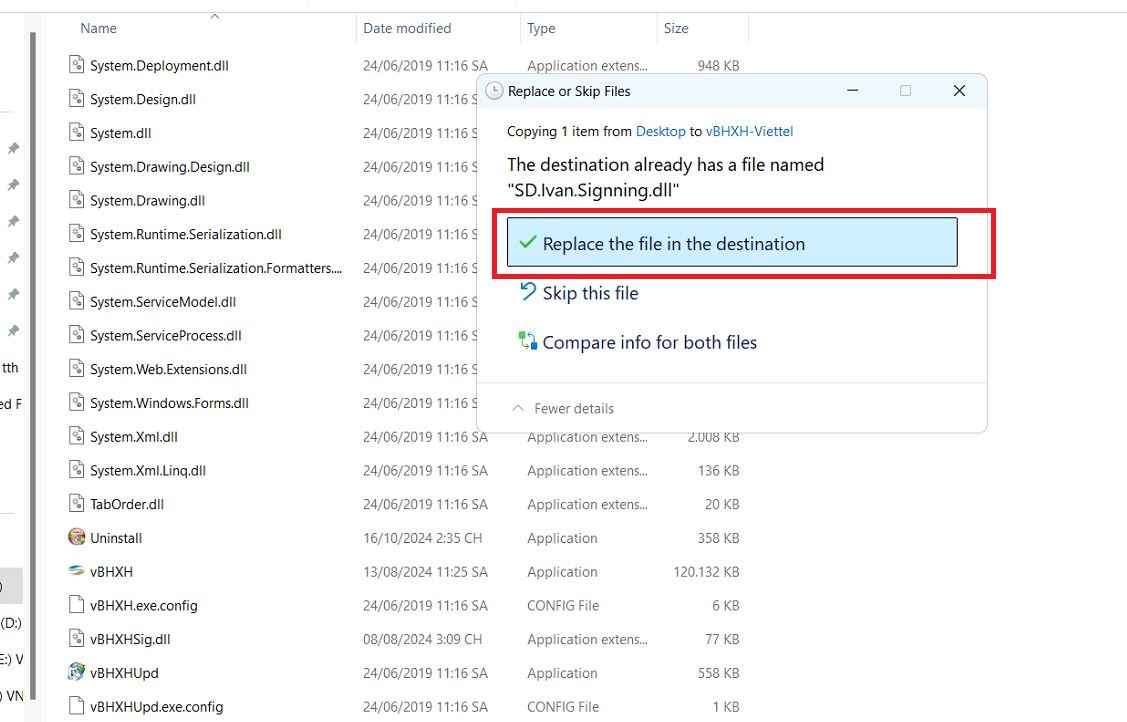Click the Skip this file arrow icon
The image size is (1127, 722).
(527, 292)
